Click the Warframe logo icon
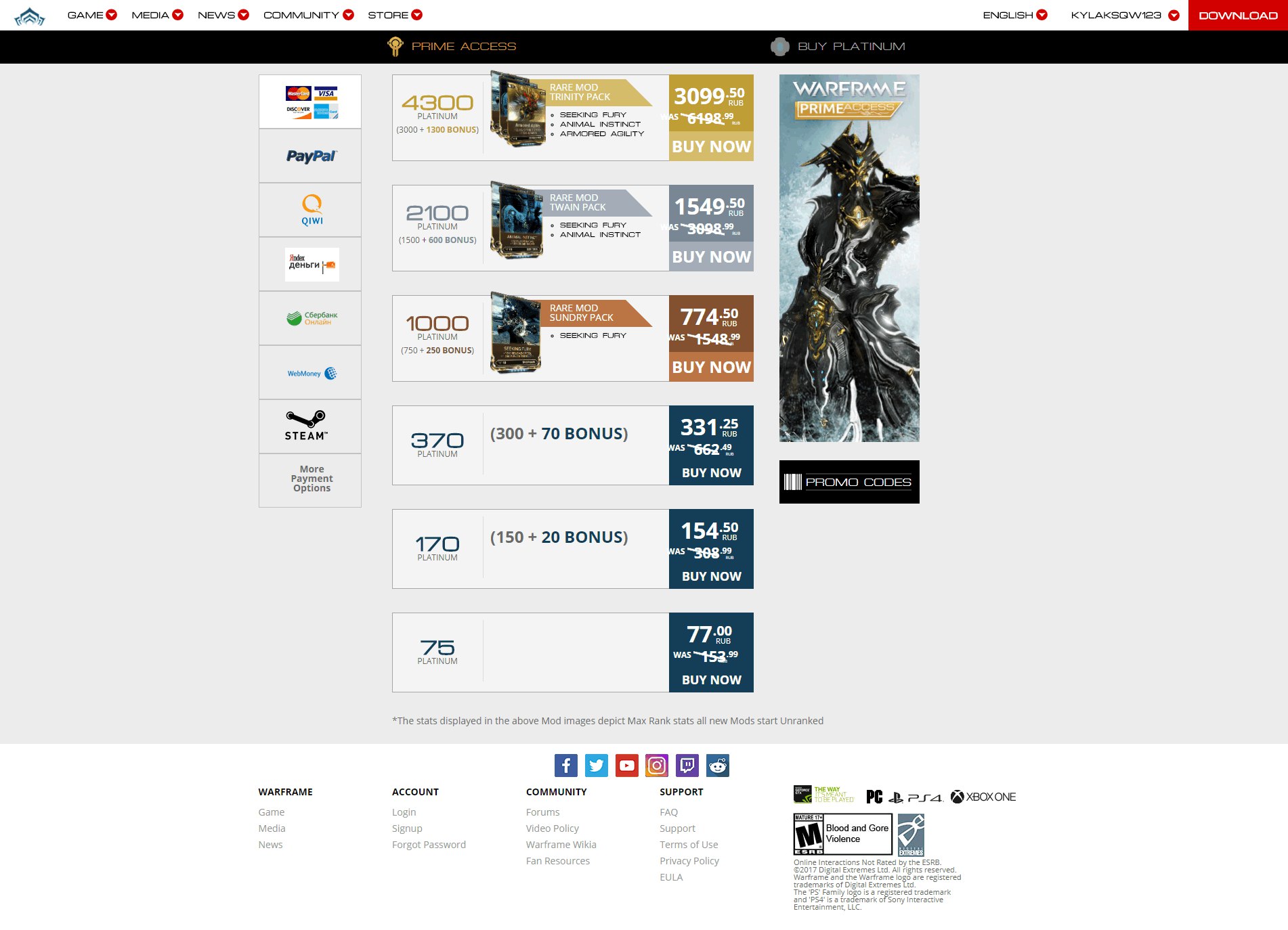 click(x=29, y=16)
